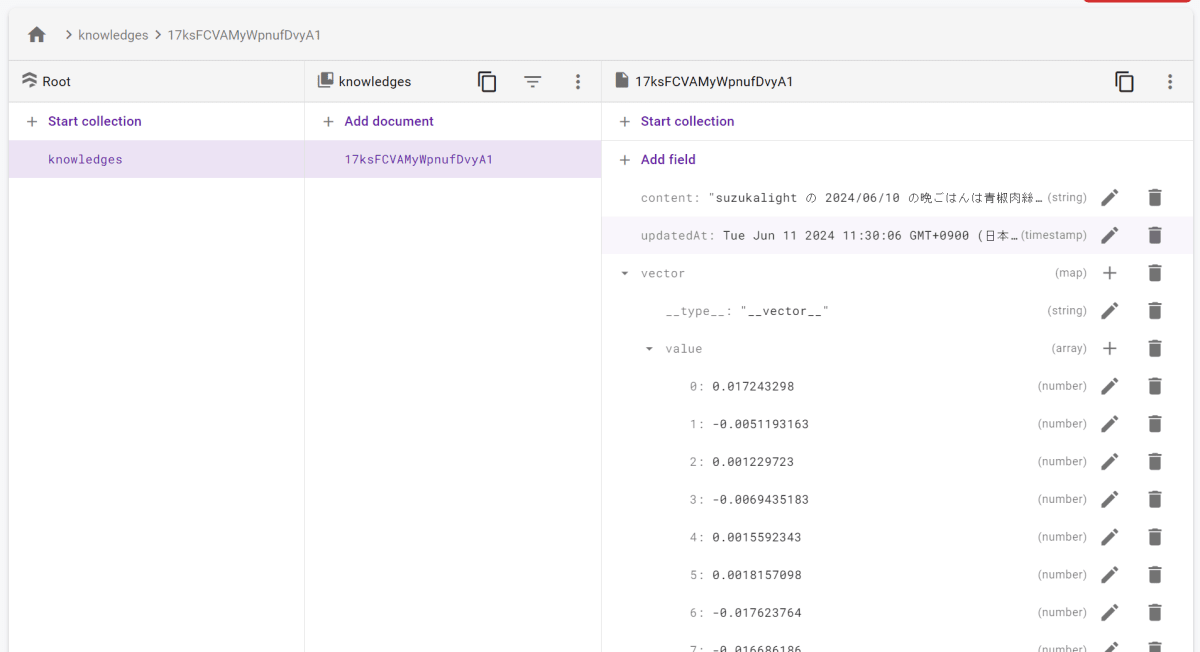Image resolution: width=1200 pixels, height=652 pixels.
Task: Select document 17ksFCVAMyWpnufDvyA1 in list
Action: pyautogui.click(x=453, y=159)
